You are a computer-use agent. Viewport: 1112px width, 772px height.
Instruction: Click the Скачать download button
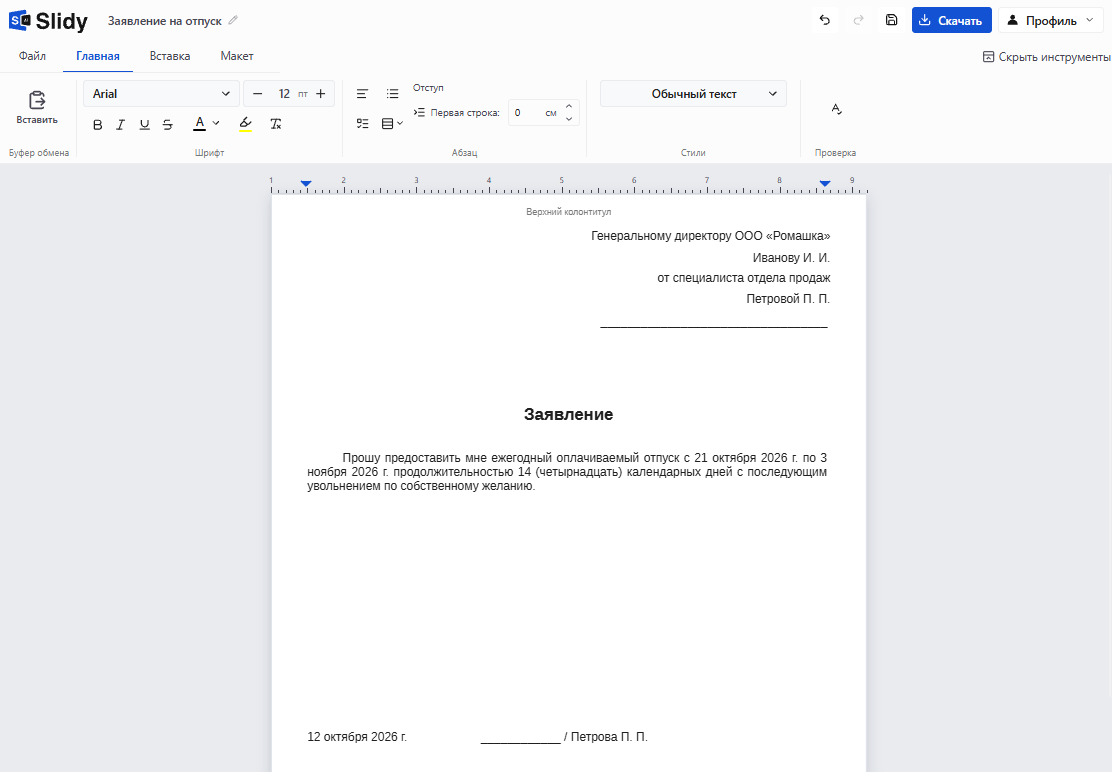coord(951,21)
